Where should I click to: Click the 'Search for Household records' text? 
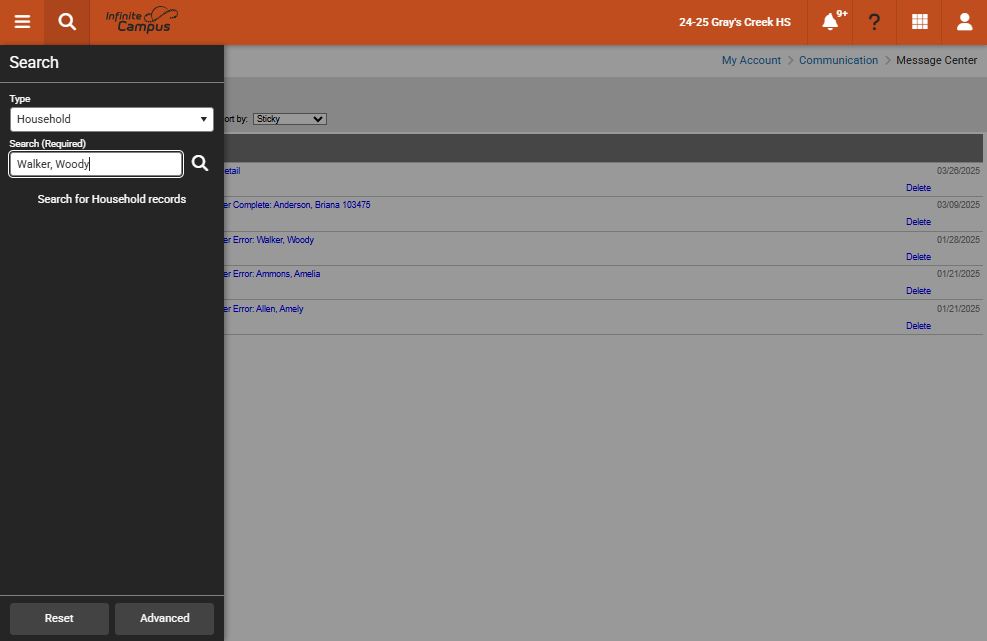[x=111, y=199]
